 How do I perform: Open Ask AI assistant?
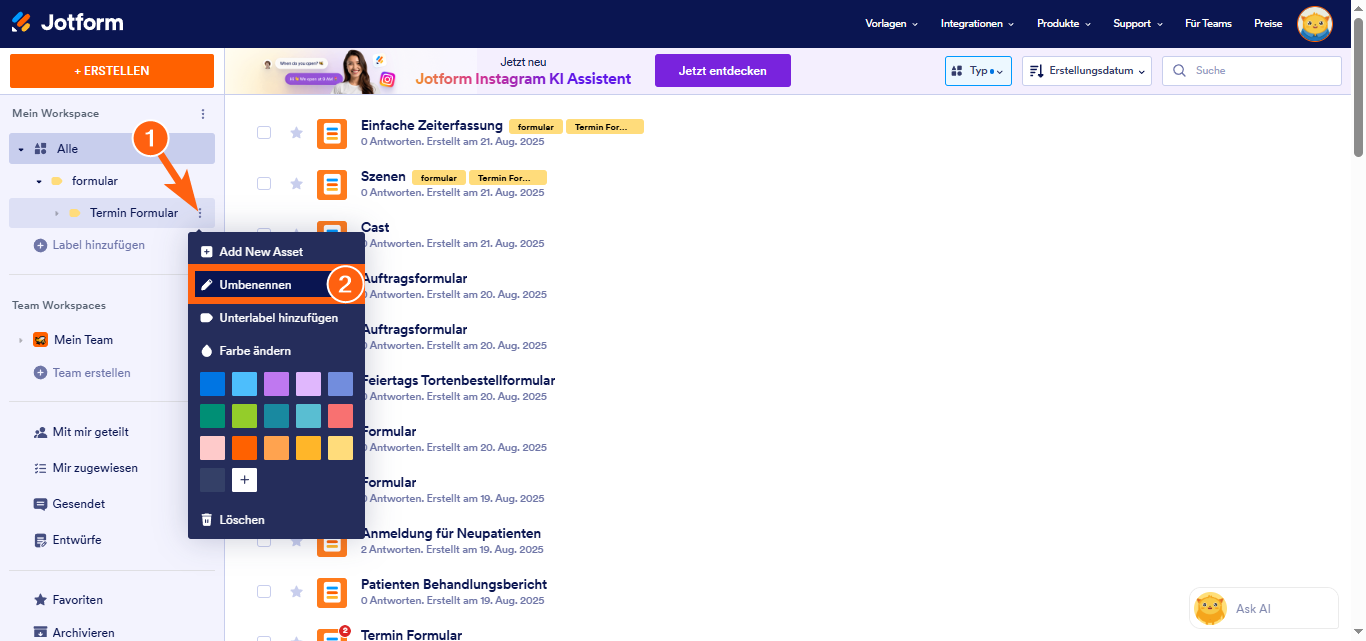pos(1263,608)
